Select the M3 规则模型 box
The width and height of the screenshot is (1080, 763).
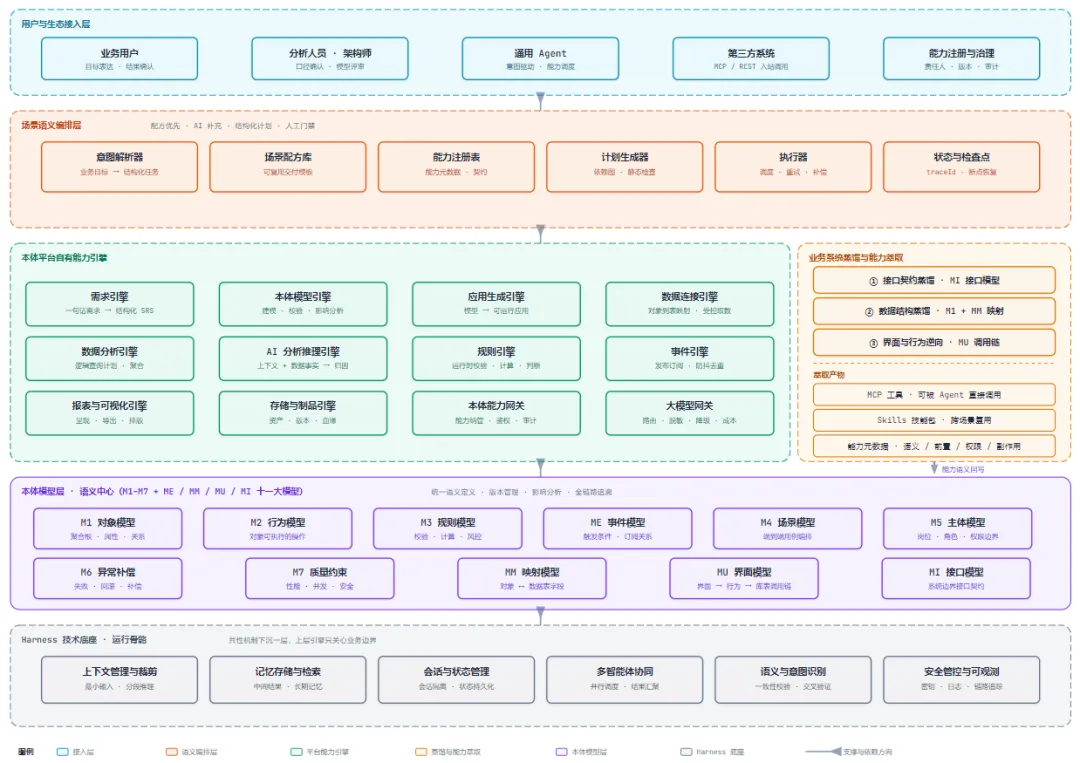pos(448,528)
